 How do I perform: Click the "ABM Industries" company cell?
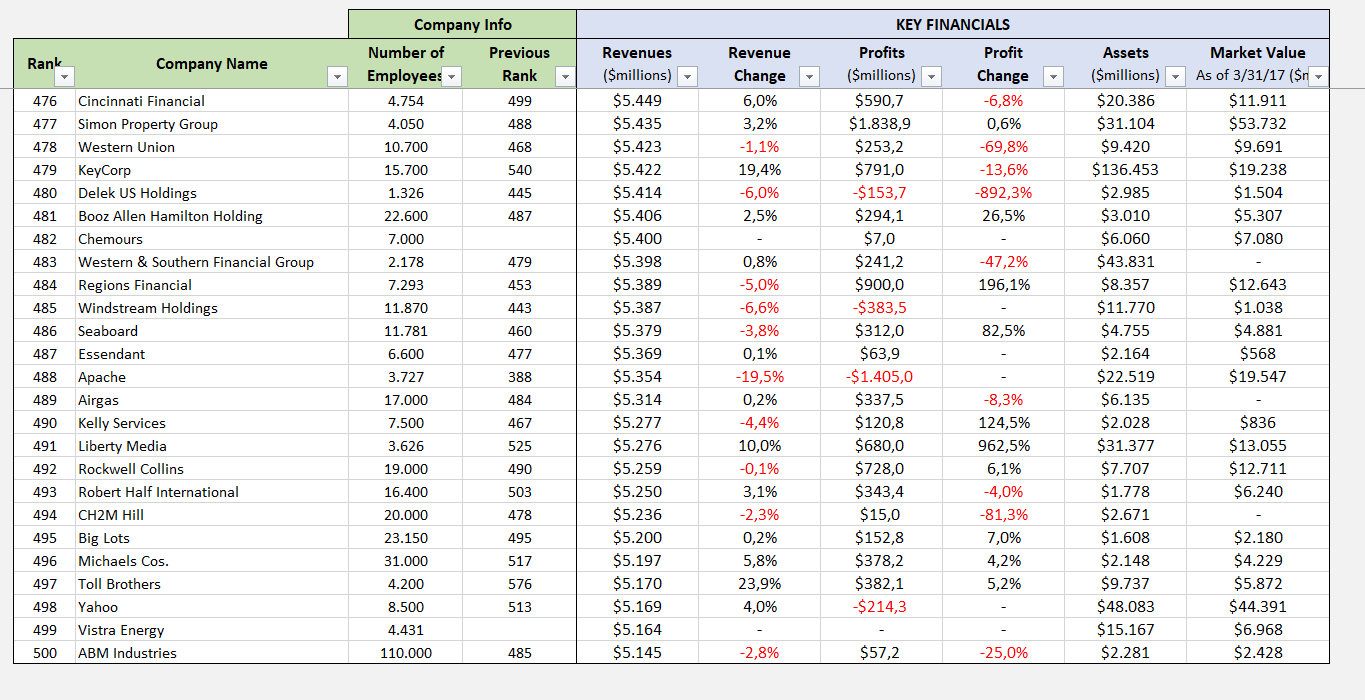212,653
